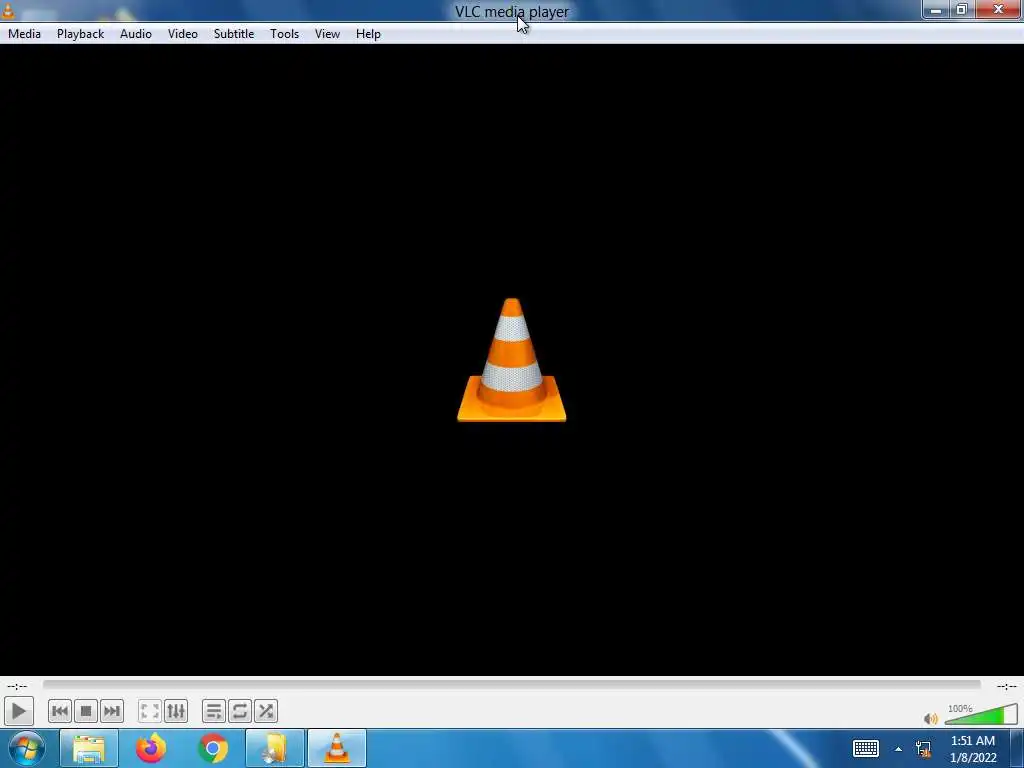Adjust the volume slider
This screenshot has width=1024, height=768.
pos(981,714)
